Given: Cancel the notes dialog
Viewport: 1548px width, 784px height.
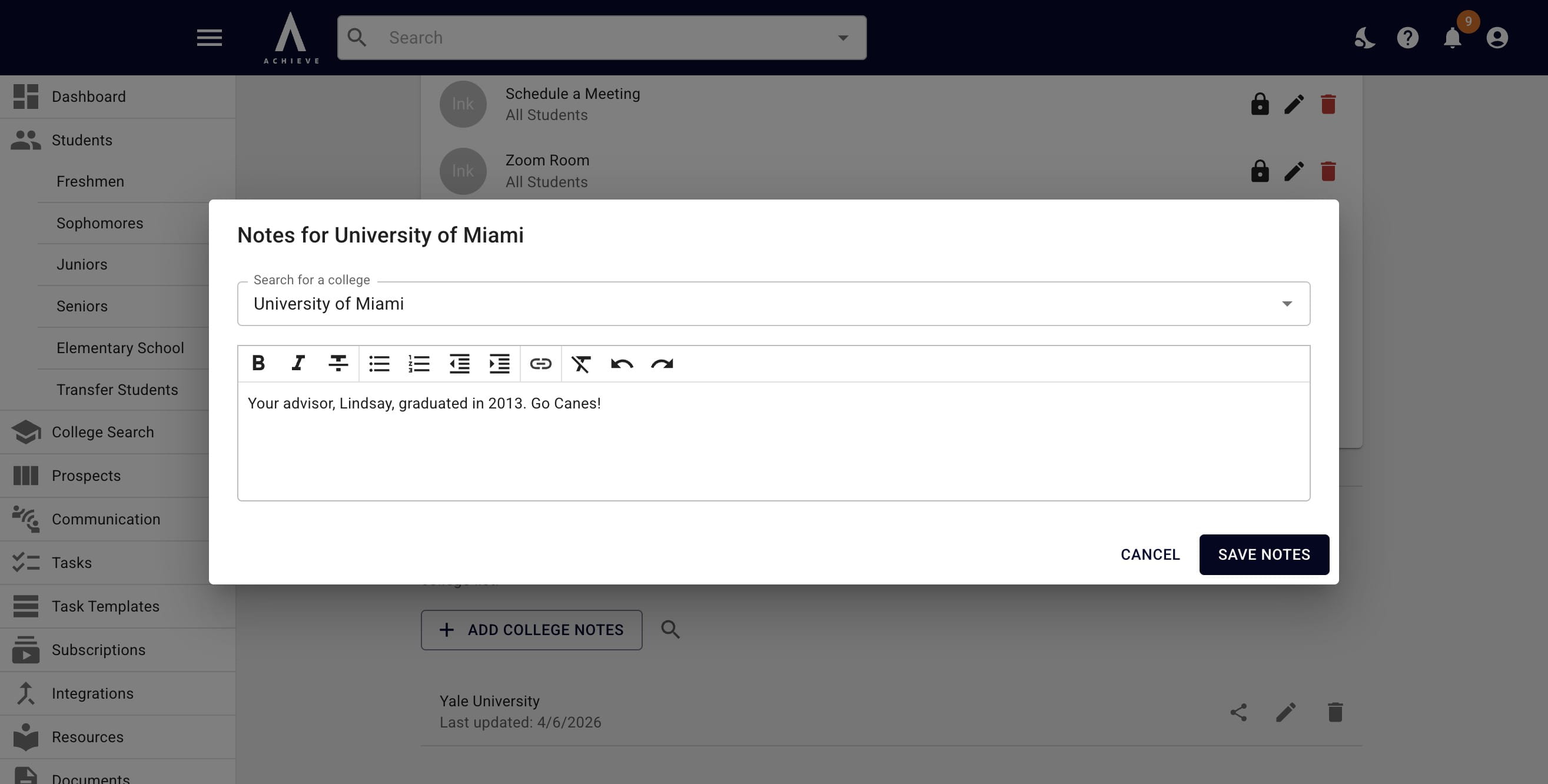Looking at the screenshot, I should tap(1150, 554).
